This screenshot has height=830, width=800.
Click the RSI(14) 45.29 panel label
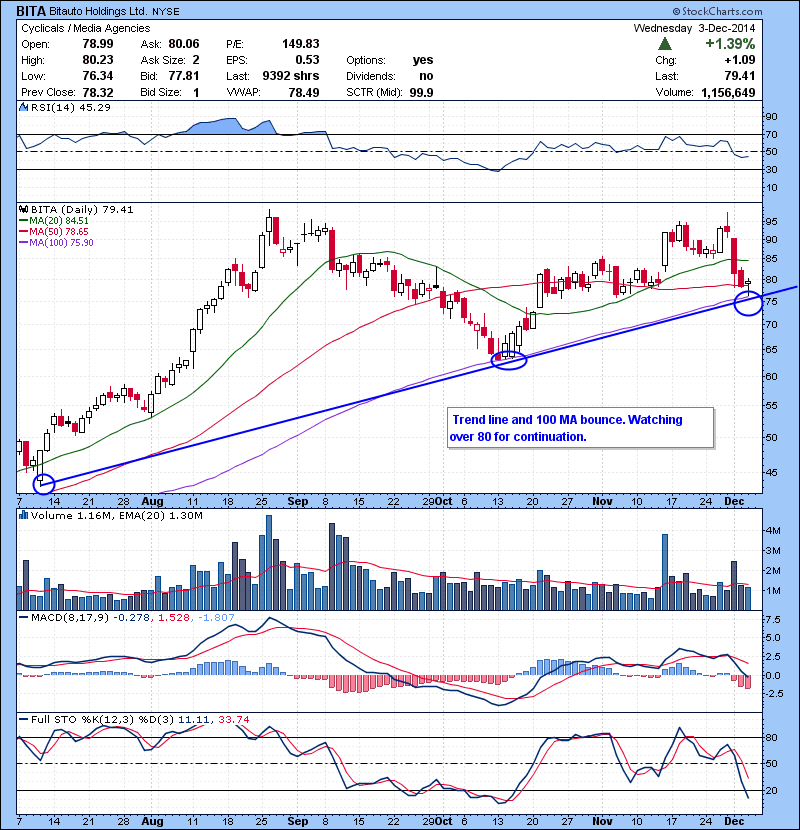(x=70, y=107)
